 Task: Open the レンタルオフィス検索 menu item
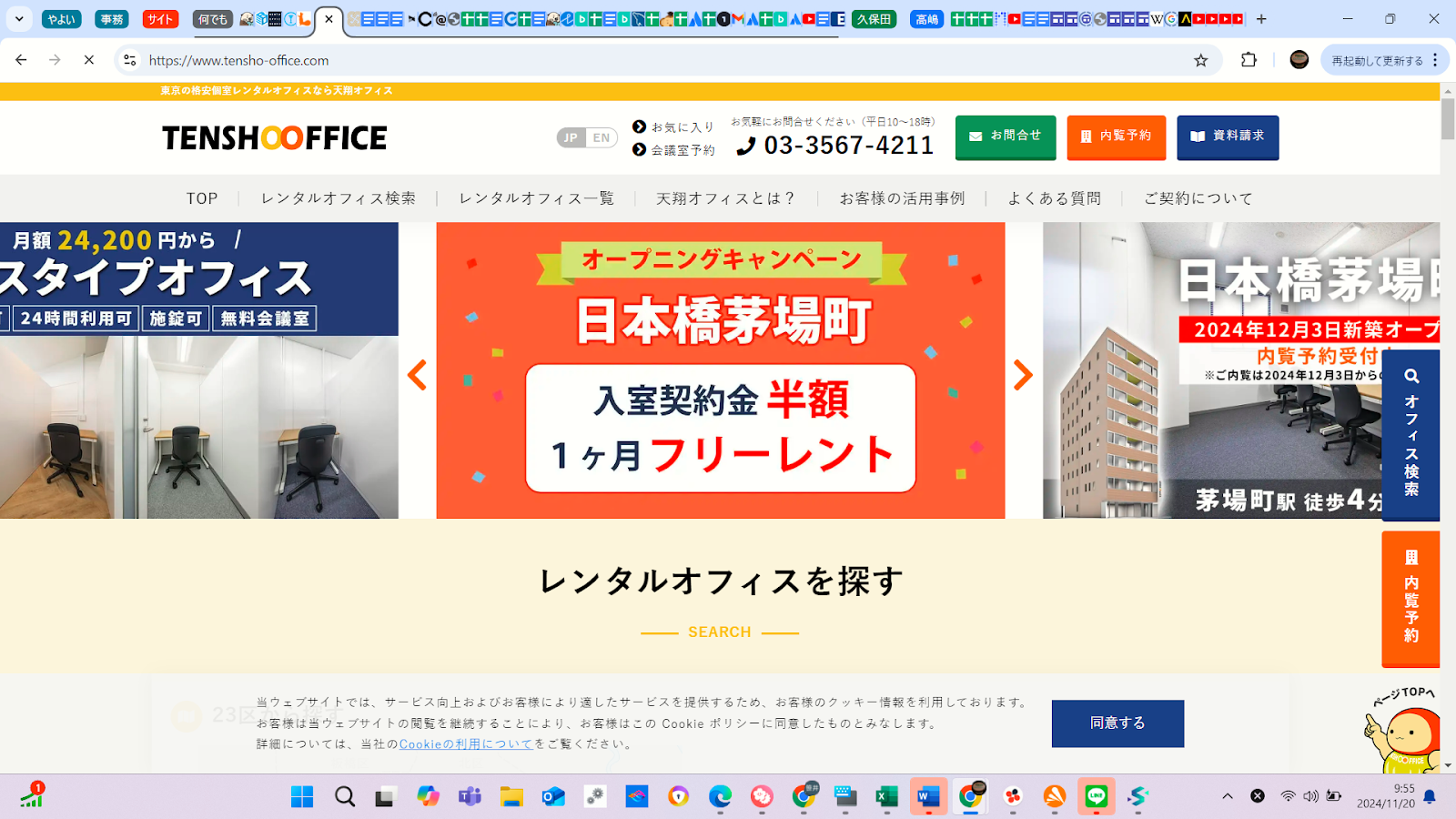pos(339,198)
